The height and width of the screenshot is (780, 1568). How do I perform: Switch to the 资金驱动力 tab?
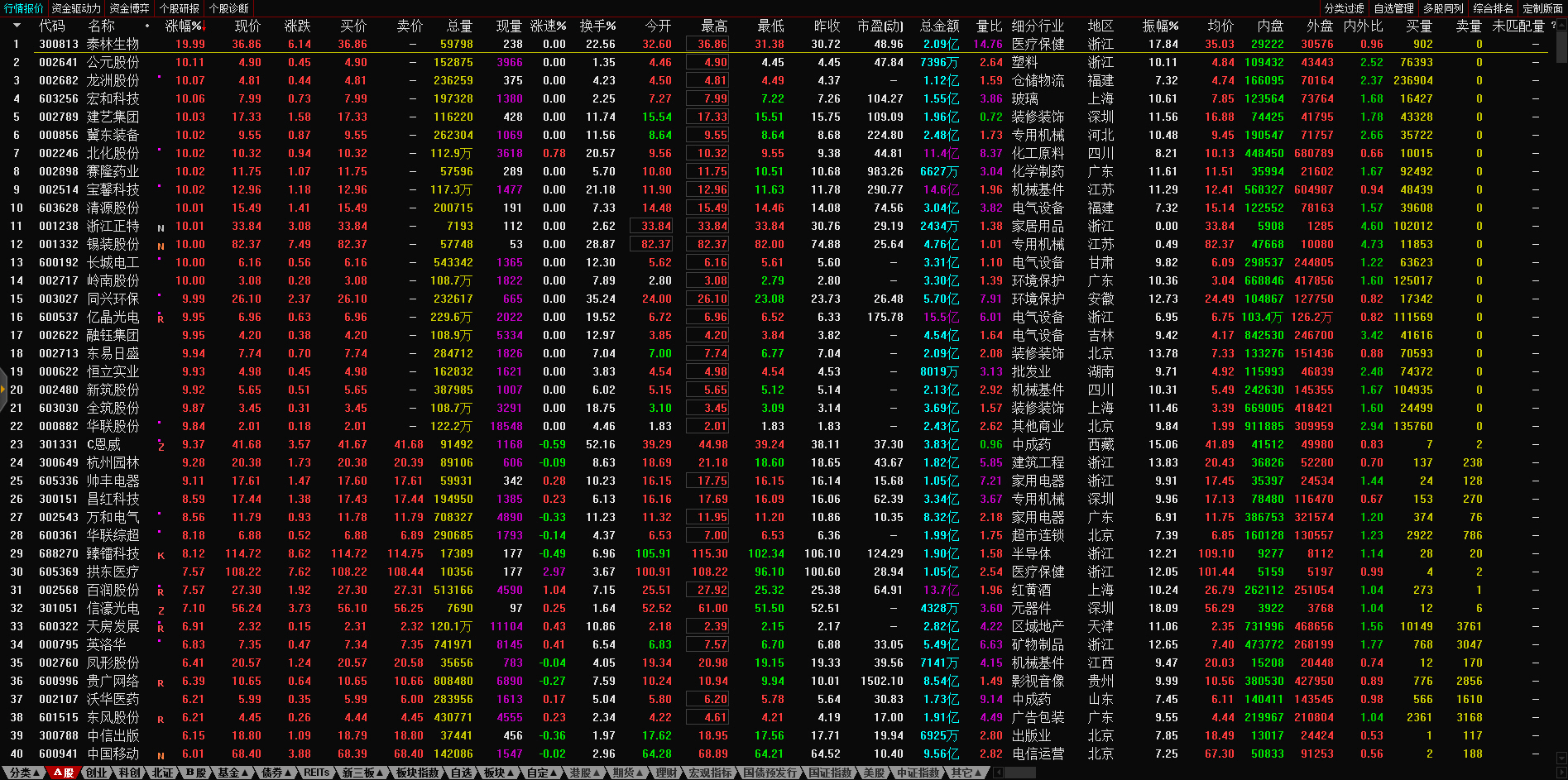(x=76, y=8)
